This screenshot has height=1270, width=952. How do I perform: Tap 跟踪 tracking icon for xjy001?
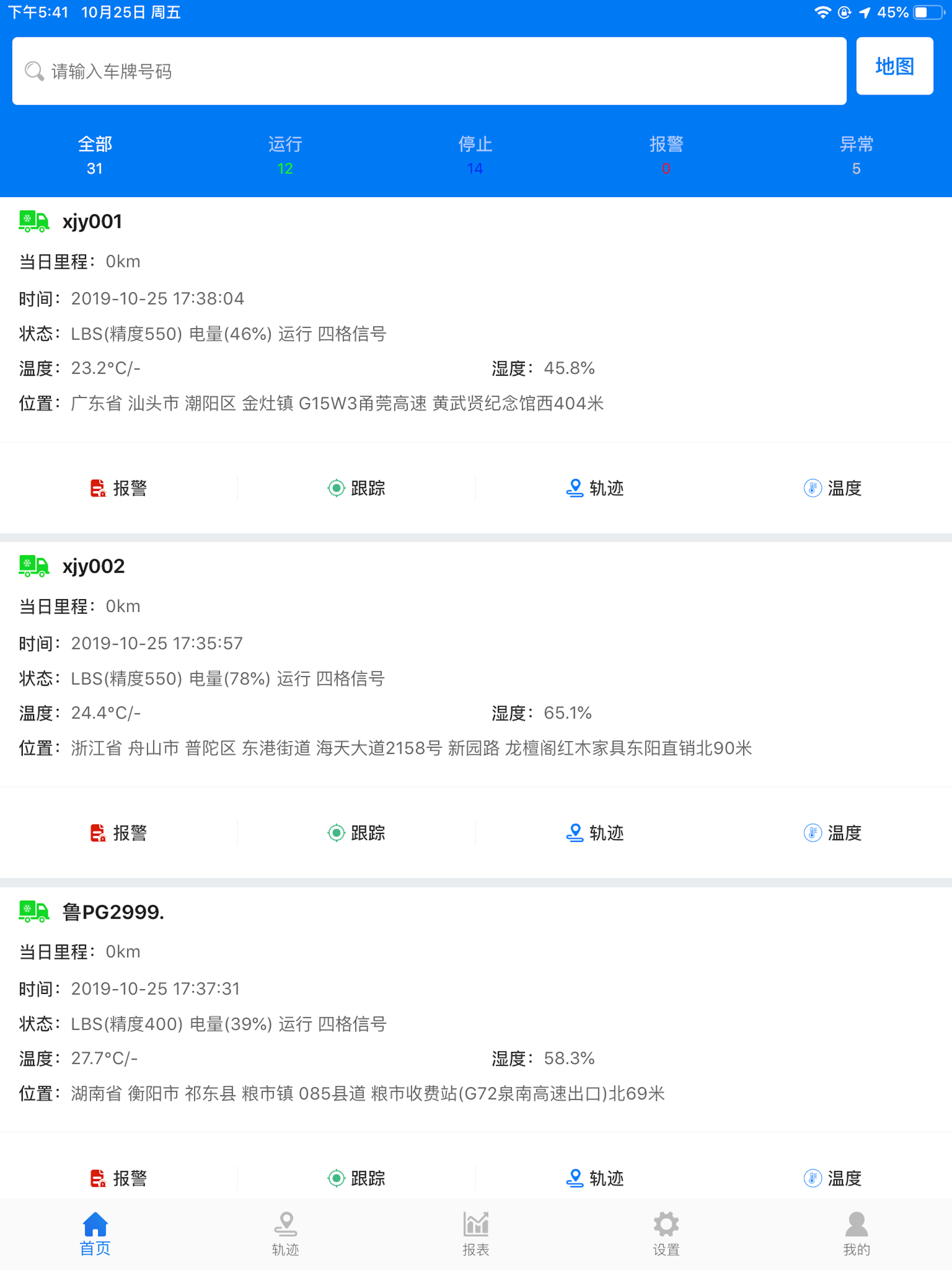pyautogui.click(x=336, y=488)
